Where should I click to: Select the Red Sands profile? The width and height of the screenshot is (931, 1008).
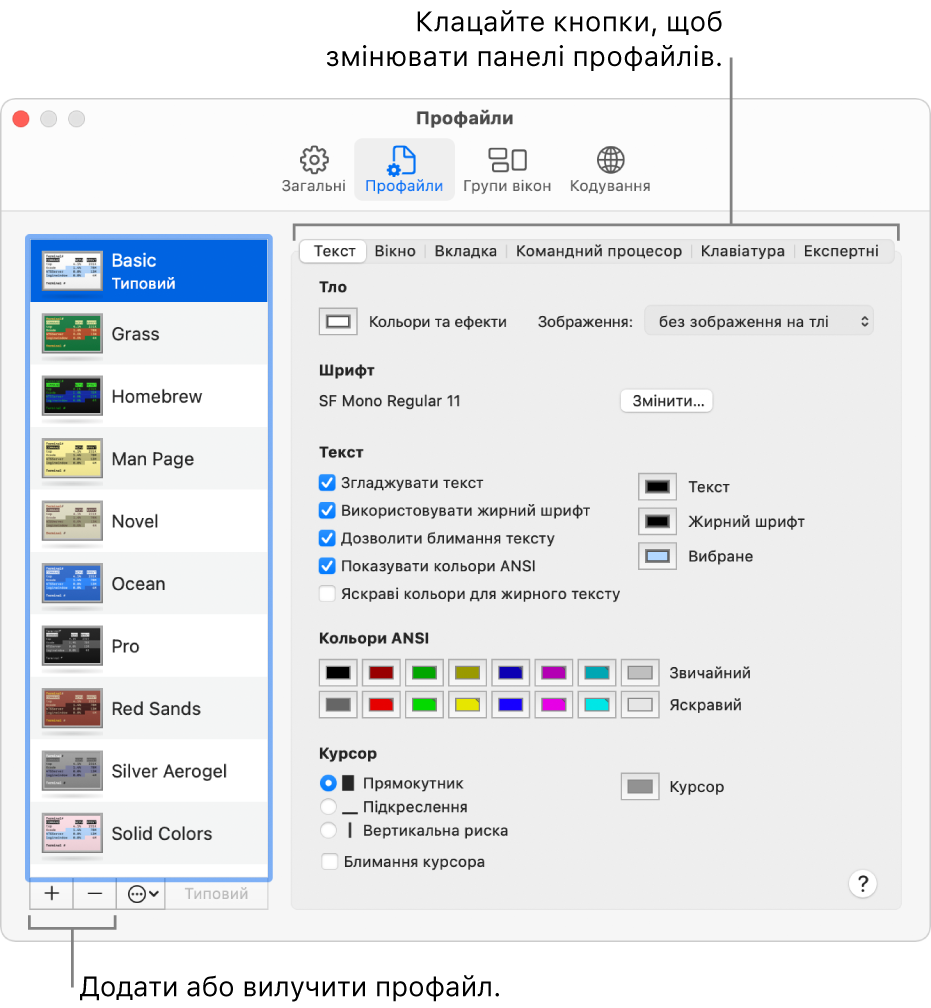tap(149, 708)
